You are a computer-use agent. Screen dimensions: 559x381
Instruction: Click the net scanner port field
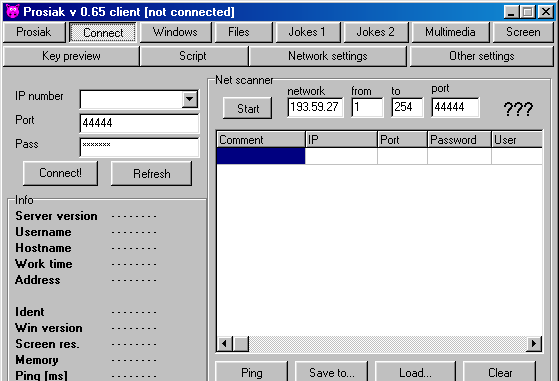click(x=455, y=107)
